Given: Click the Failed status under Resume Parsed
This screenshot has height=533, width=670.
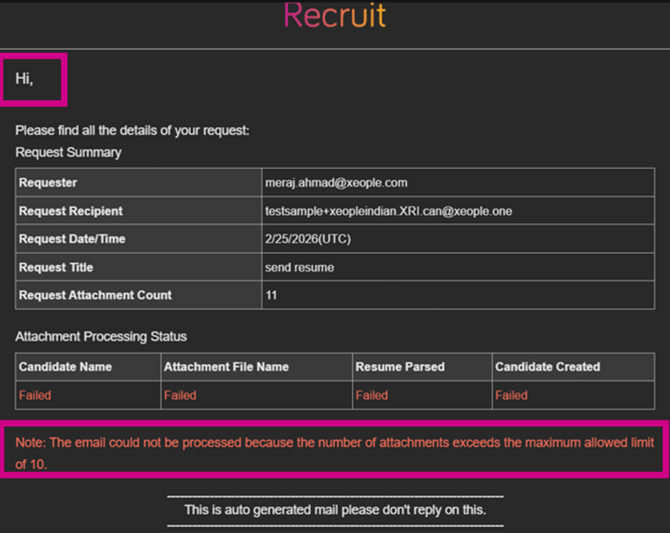Looking at the screenshot, I should point(371,395).
